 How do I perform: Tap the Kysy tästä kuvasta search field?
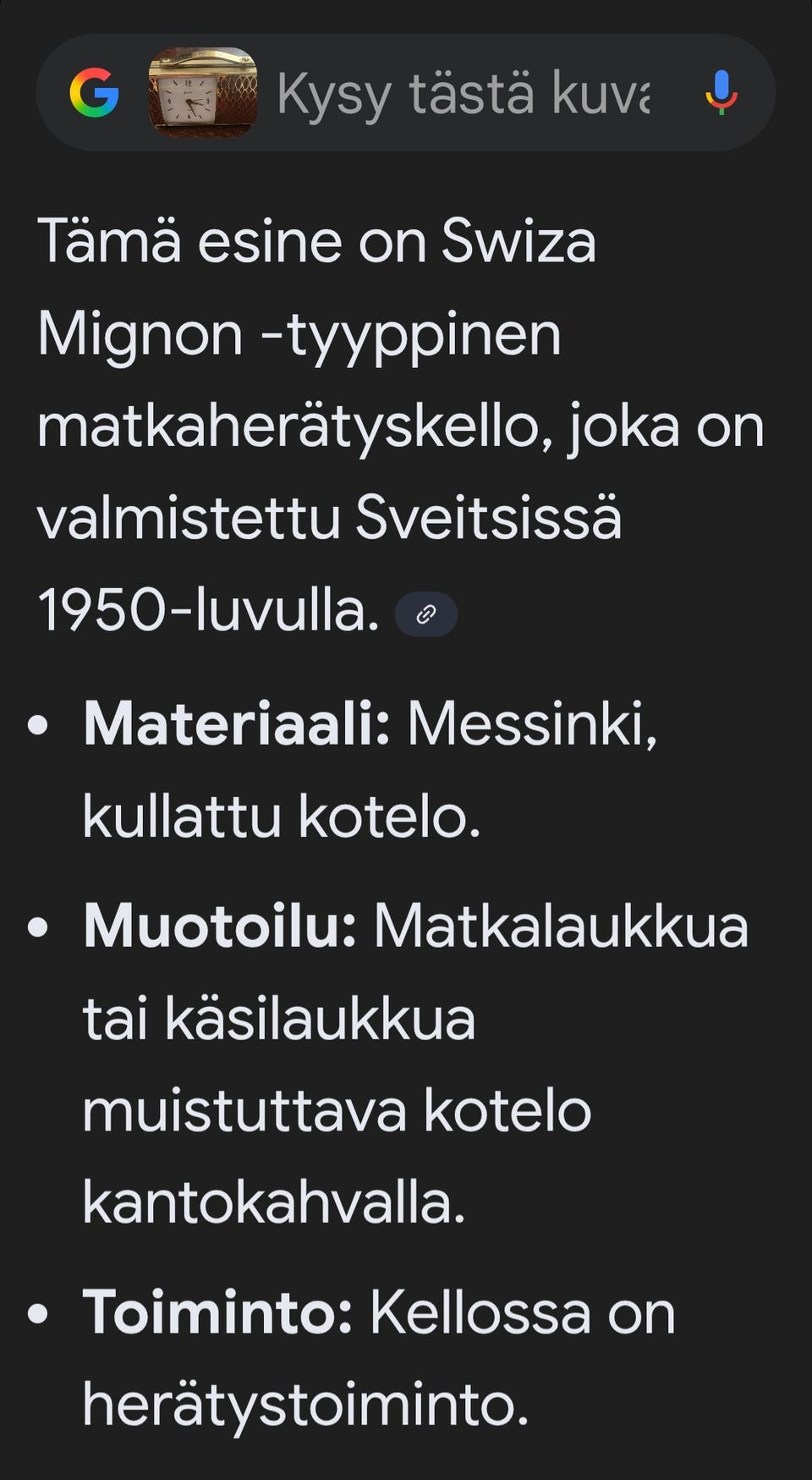(465, 94)
